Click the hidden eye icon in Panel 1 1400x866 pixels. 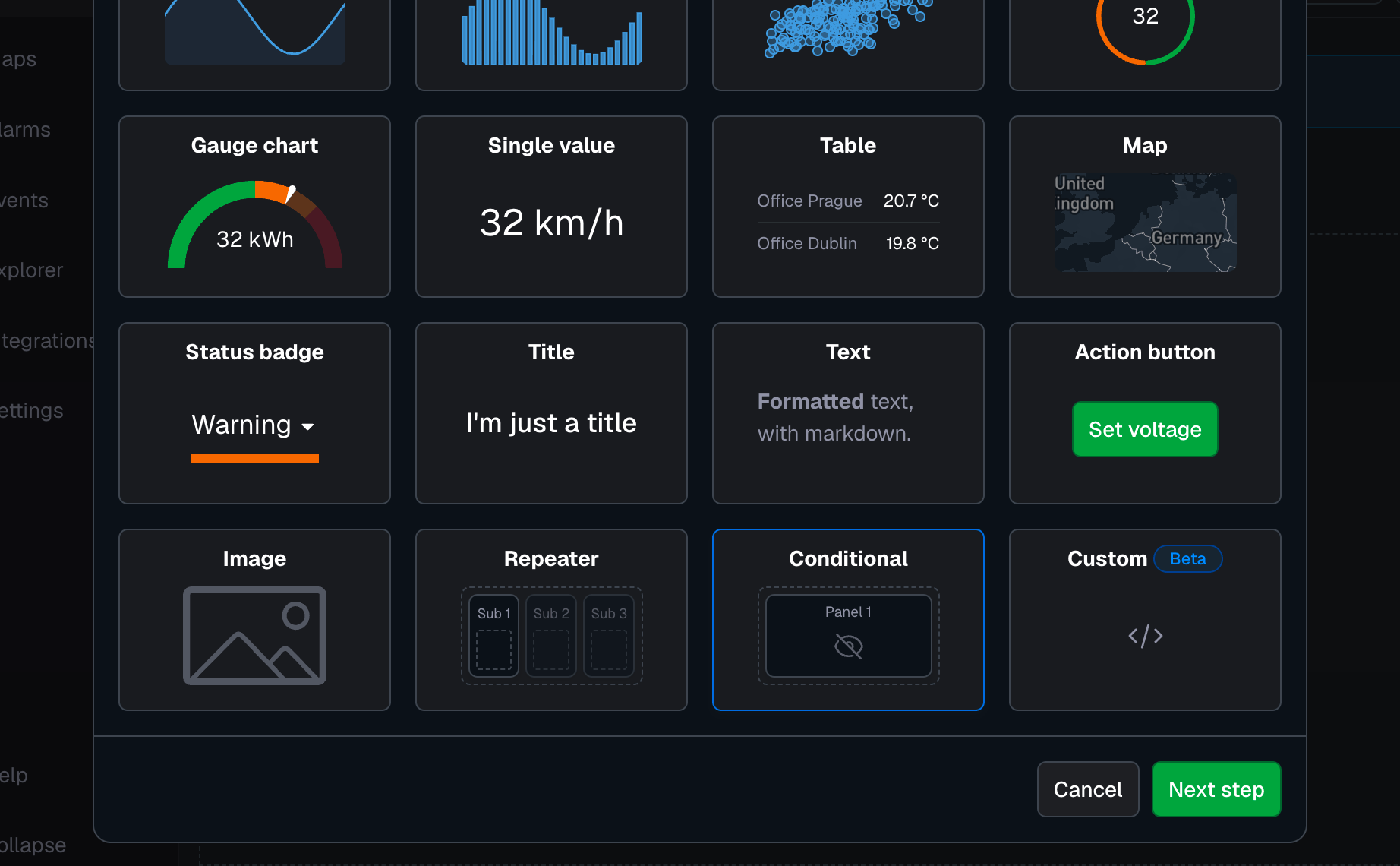pyautogui.click(x=848, y=646)
